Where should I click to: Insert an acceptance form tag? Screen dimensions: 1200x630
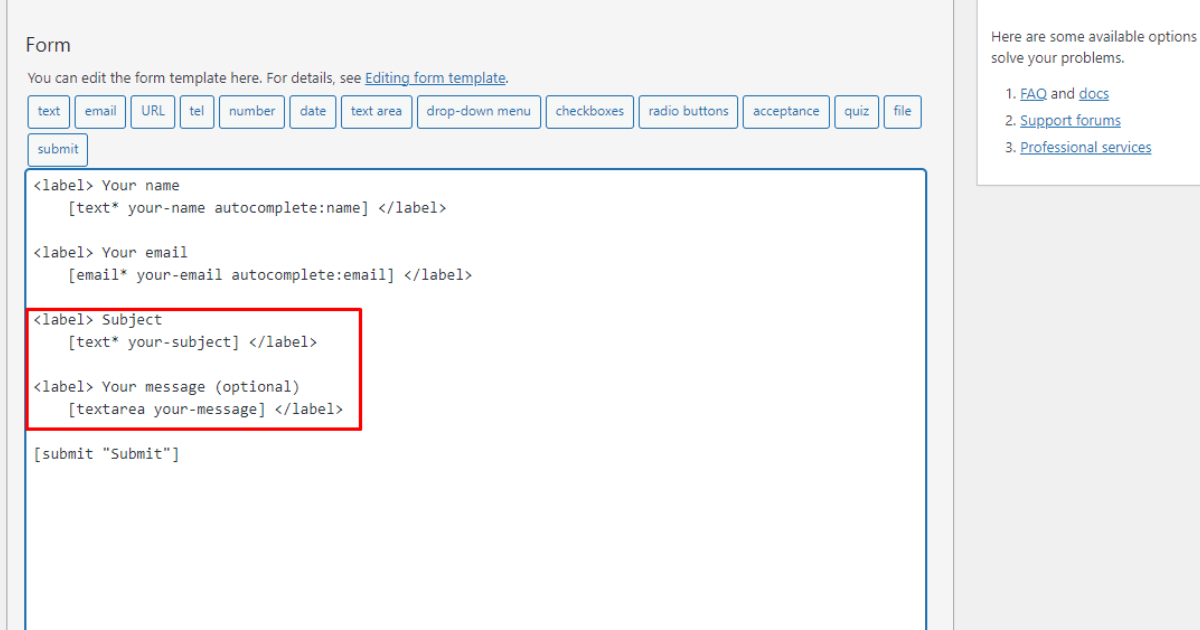tap(786, 111)
